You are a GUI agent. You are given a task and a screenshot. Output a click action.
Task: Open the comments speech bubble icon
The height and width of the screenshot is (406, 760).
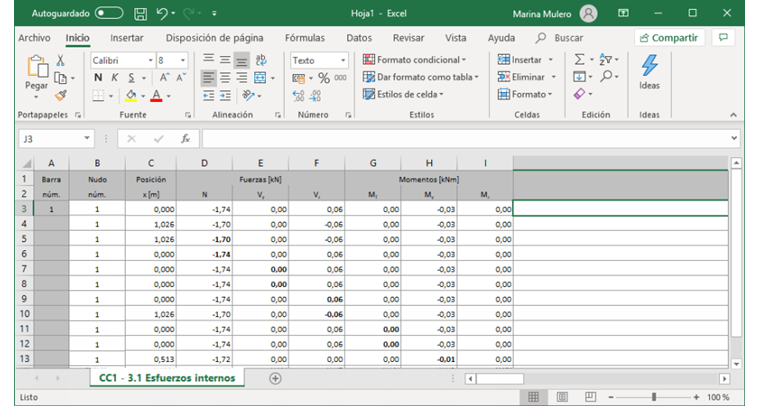[x=723, y=38]
